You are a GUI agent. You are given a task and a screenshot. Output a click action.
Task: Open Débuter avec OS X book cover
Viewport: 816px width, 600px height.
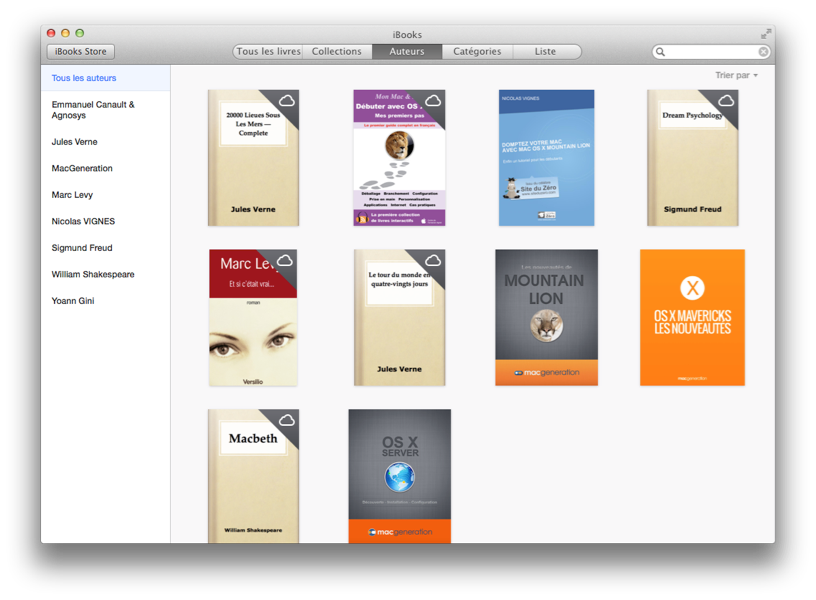[x=399, y=158]
